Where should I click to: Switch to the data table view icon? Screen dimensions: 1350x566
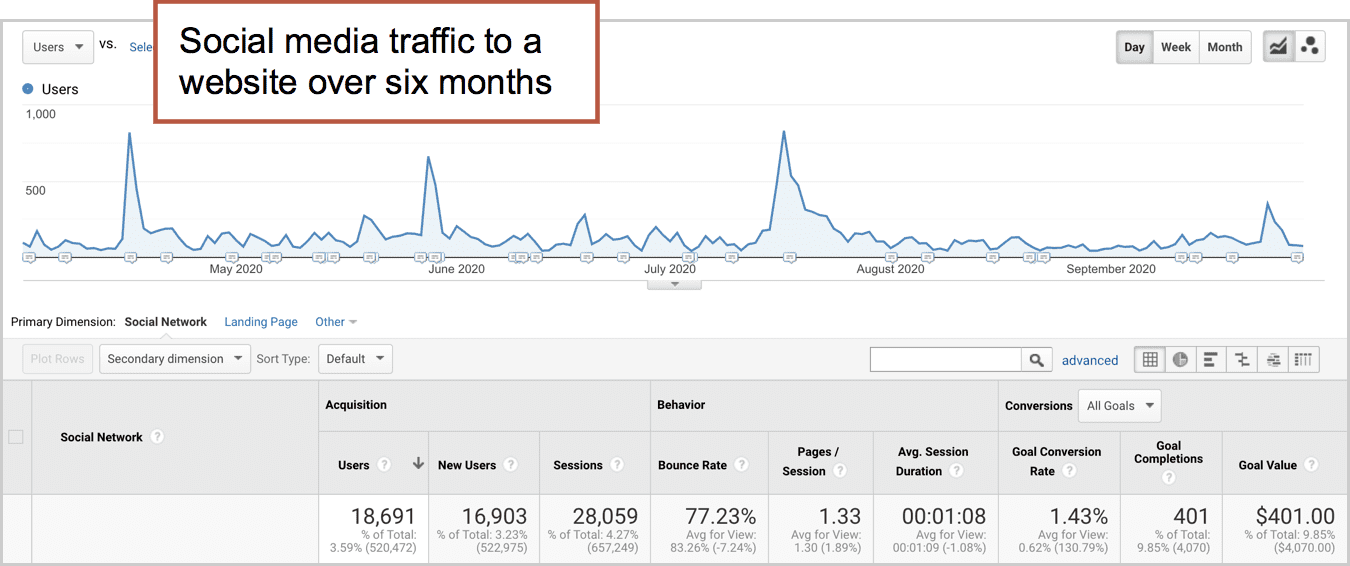pos(1150,359)
